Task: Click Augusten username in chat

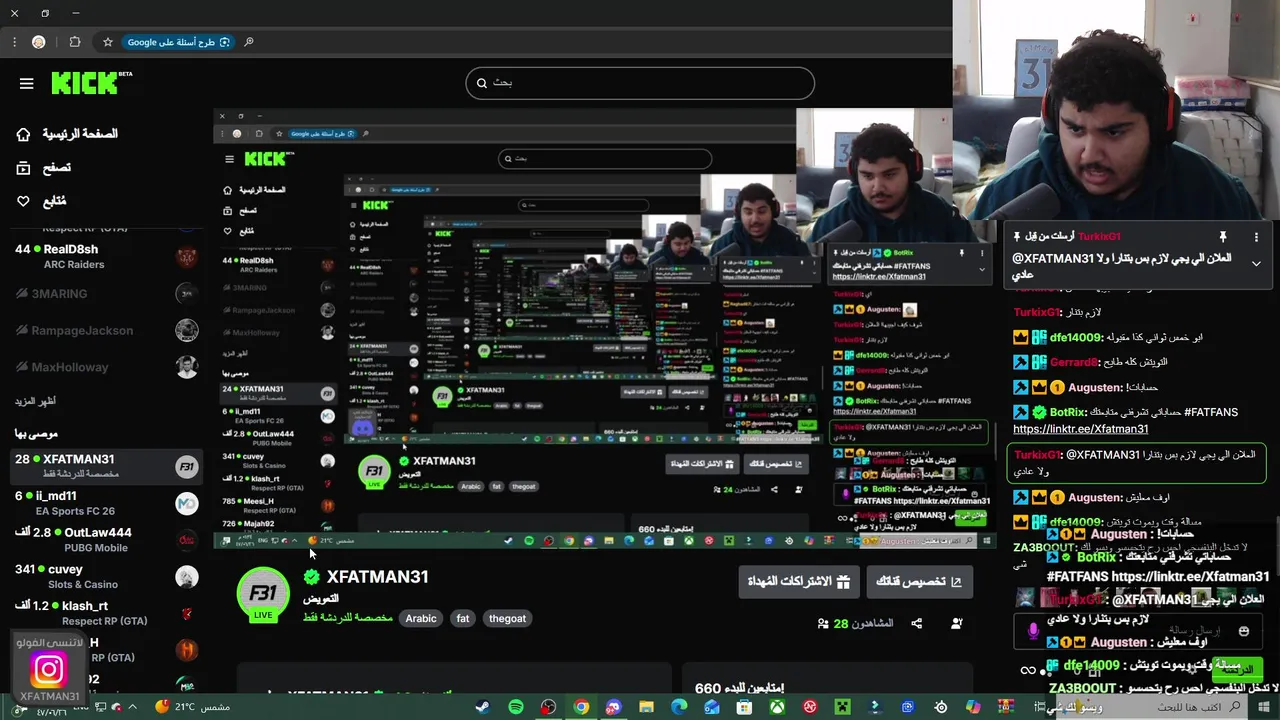Action: 1095,387
